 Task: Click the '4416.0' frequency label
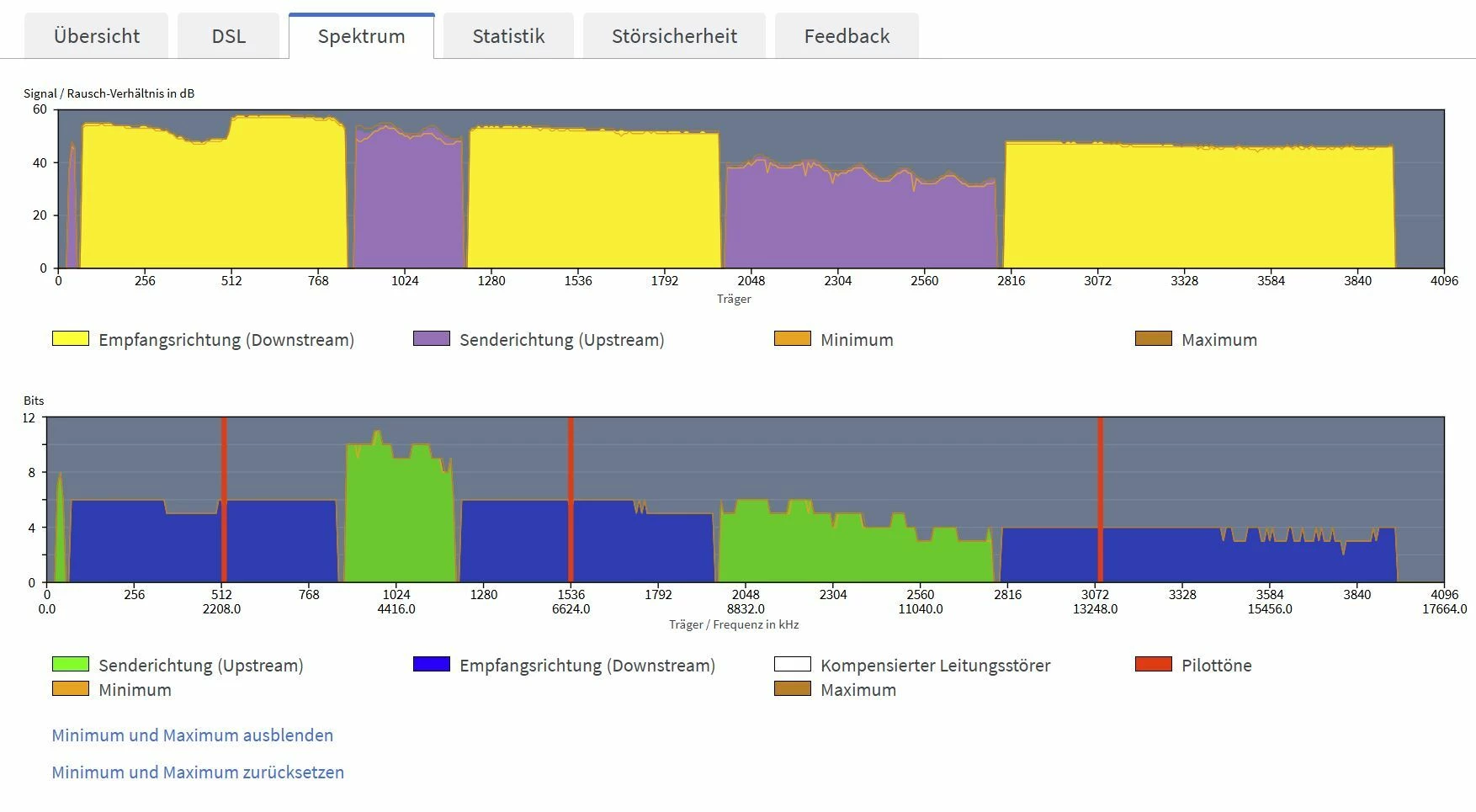(x=396, y=609)
